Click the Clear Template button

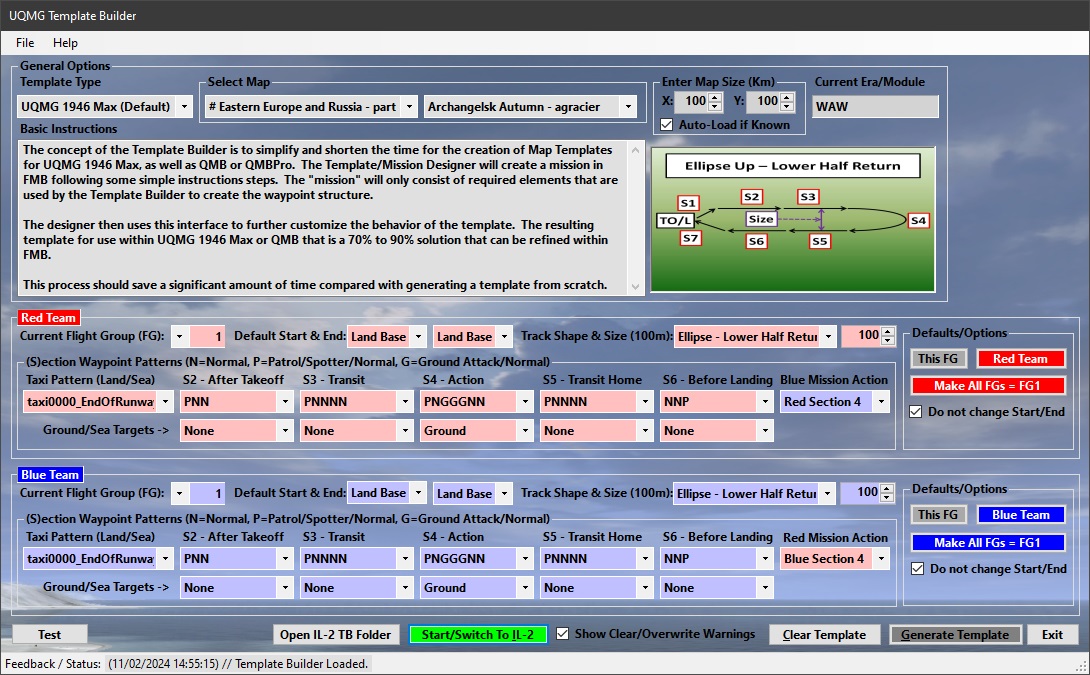point(824,635)
